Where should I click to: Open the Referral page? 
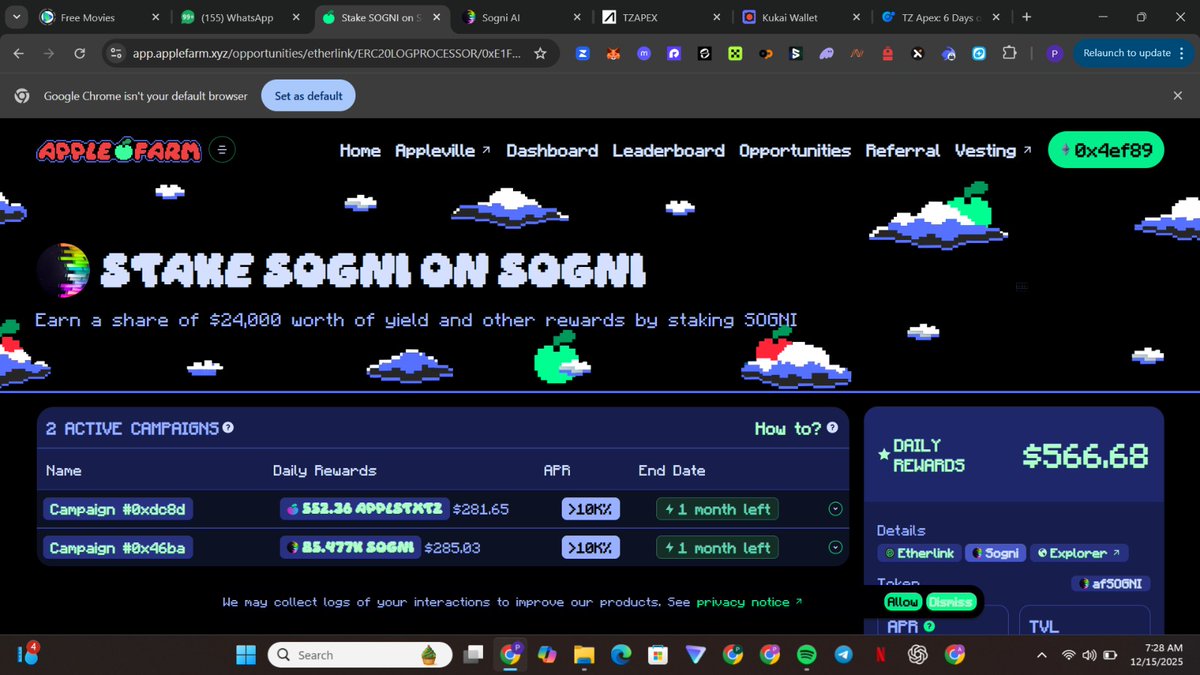(x=903, y=150)
